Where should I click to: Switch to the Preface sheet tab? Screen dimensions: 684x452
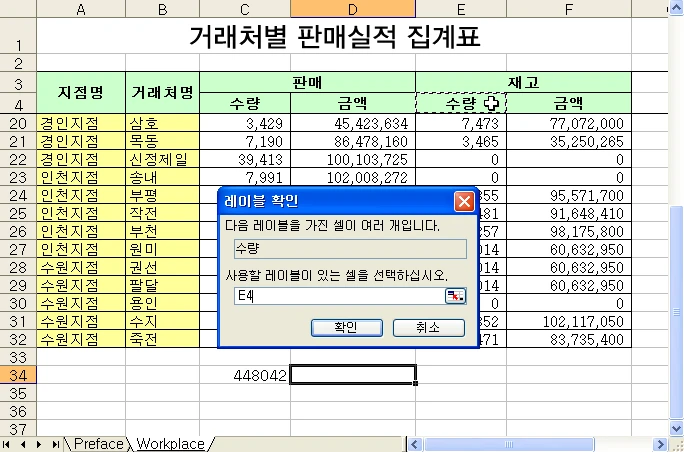tap(98, 444)
